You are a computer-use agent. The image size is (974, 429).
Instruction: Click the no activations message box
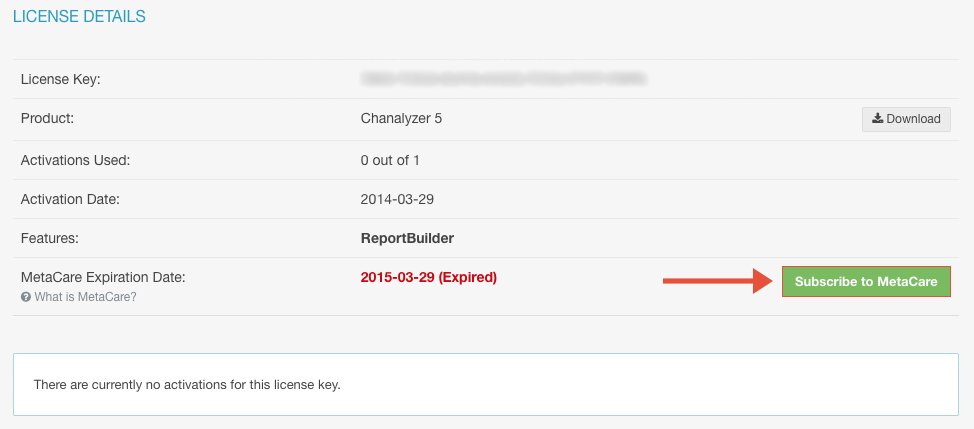tap(486, 384)
